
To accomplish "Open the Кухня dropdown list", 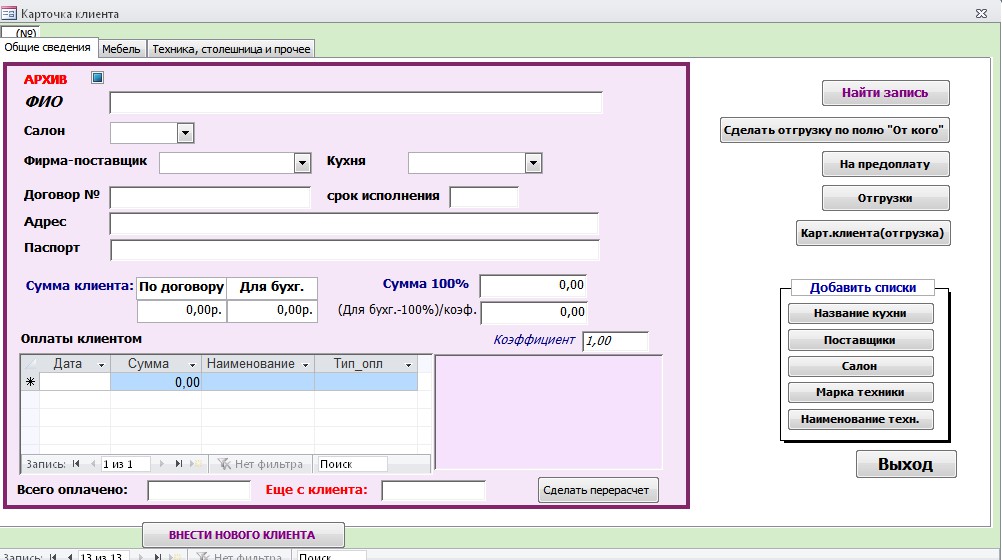I will click(534, 163).
